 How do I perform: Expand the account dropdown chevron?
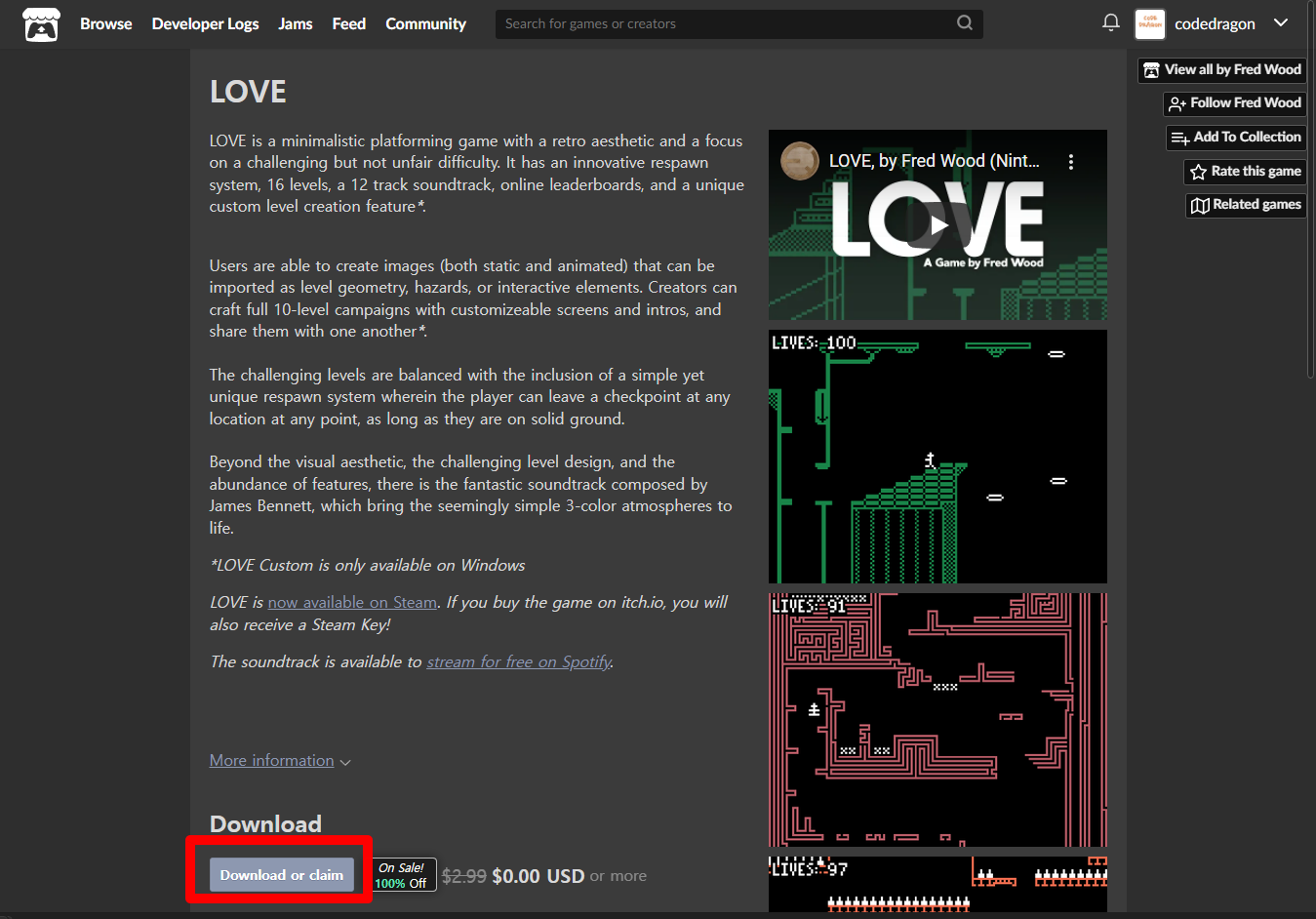pyautogui.click(x=1281, y=23)
